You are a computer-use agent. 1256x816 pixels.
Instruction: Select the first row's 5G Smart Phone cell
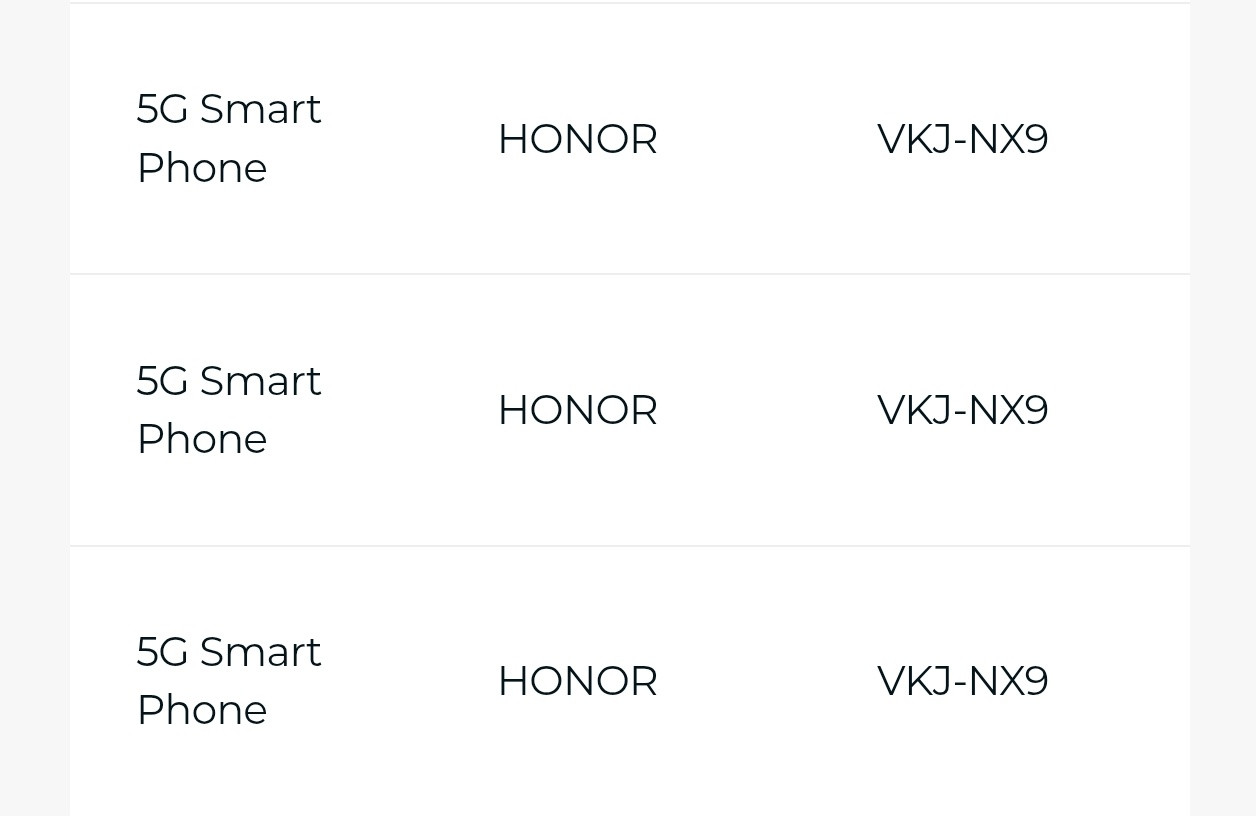pyautogui.click(x=229, y=138)
